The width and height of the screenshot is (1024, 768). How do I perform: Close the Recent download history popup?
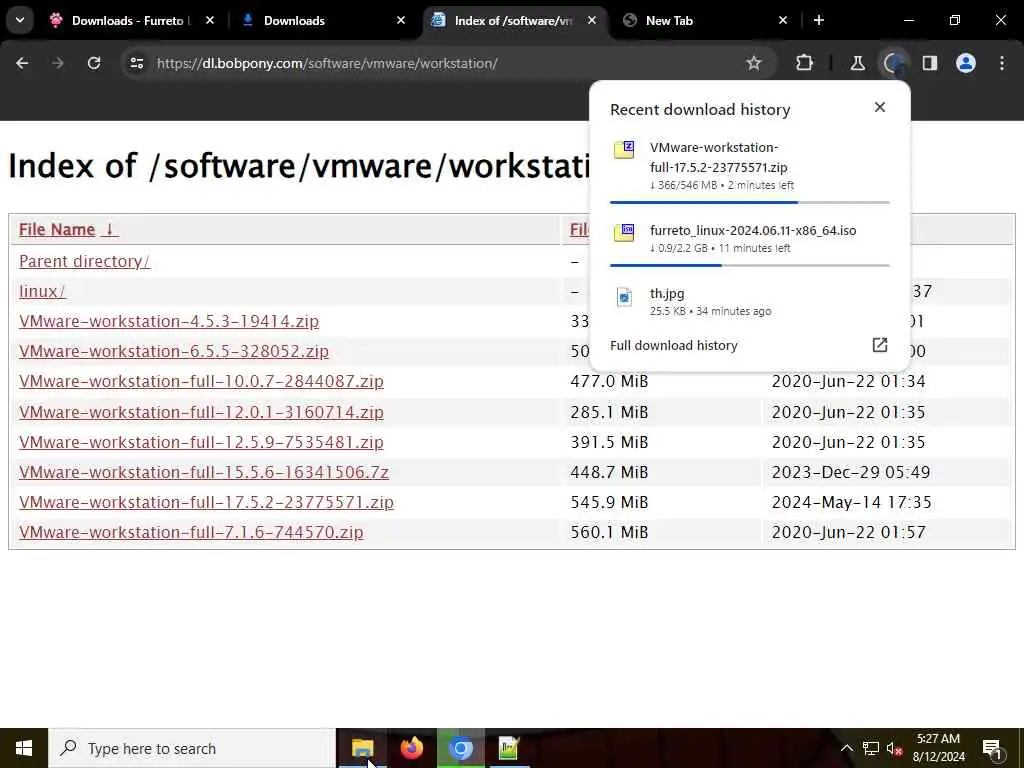click(x=880, y=107)
